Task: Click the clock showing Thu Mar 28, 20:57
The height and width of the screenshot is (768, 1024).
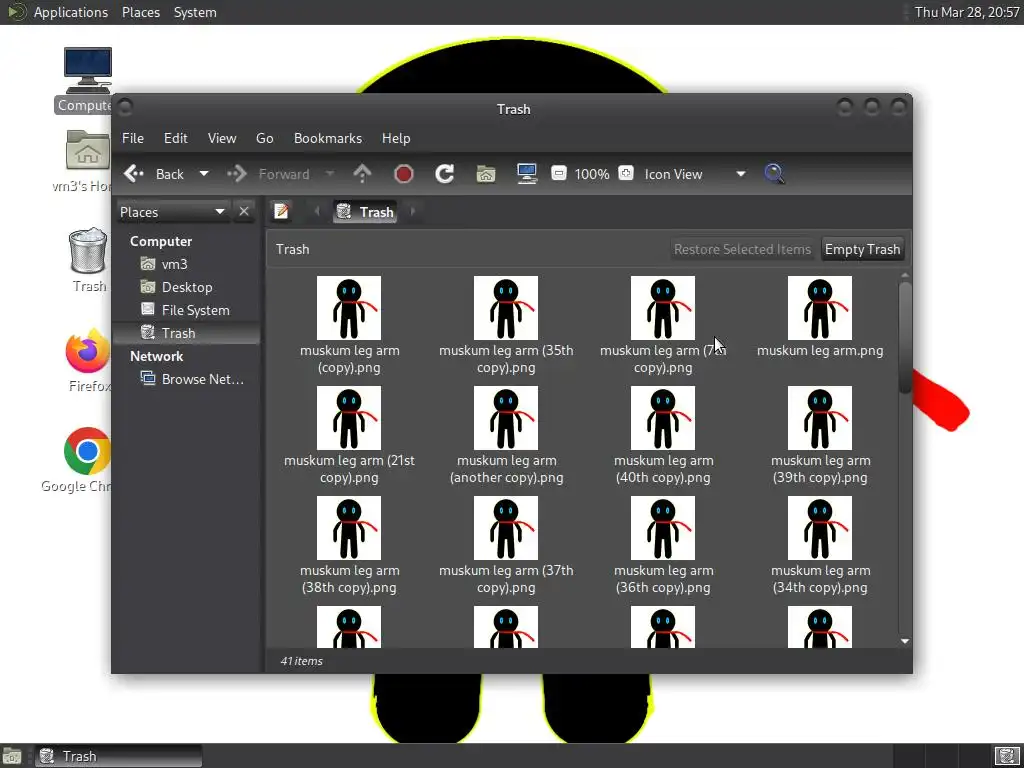Action: [967, 12]
